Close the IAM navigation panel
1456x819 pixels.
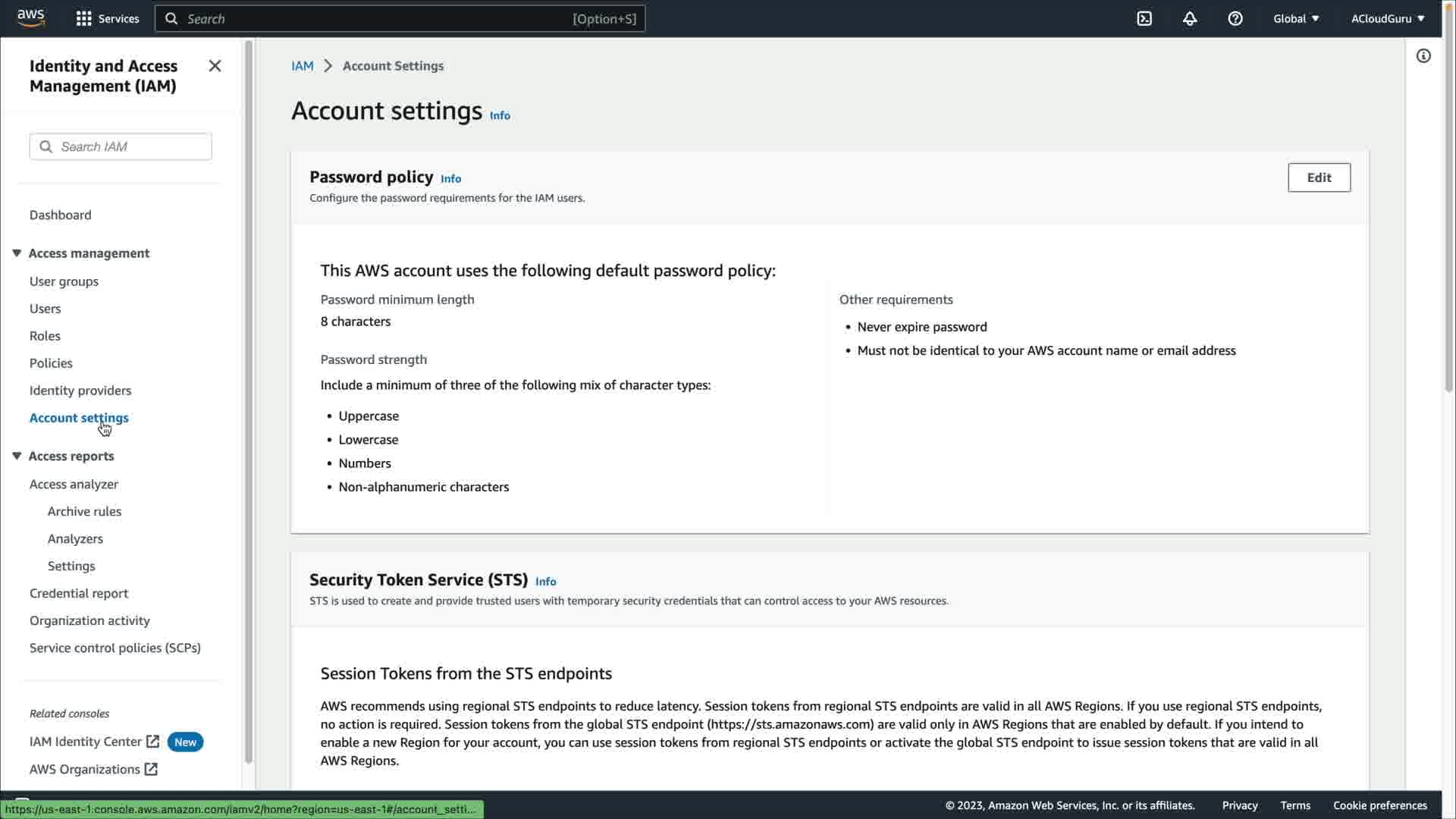point(215,66)
